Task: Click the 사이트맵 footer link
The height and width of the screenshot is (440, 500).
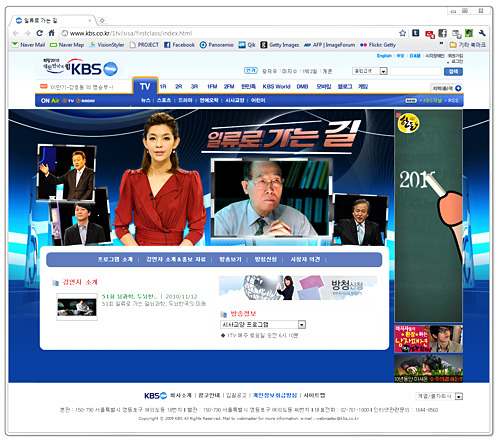Action: coord(314,396)
